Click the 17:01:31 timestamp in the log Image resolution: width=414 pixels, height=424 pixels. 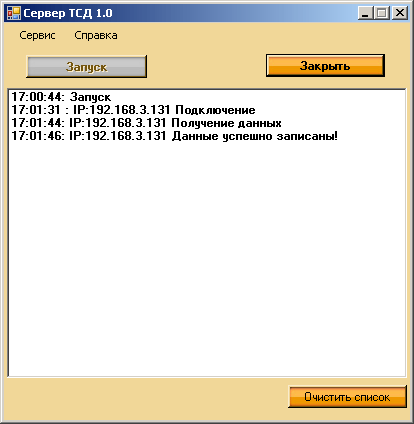[36, 110]
